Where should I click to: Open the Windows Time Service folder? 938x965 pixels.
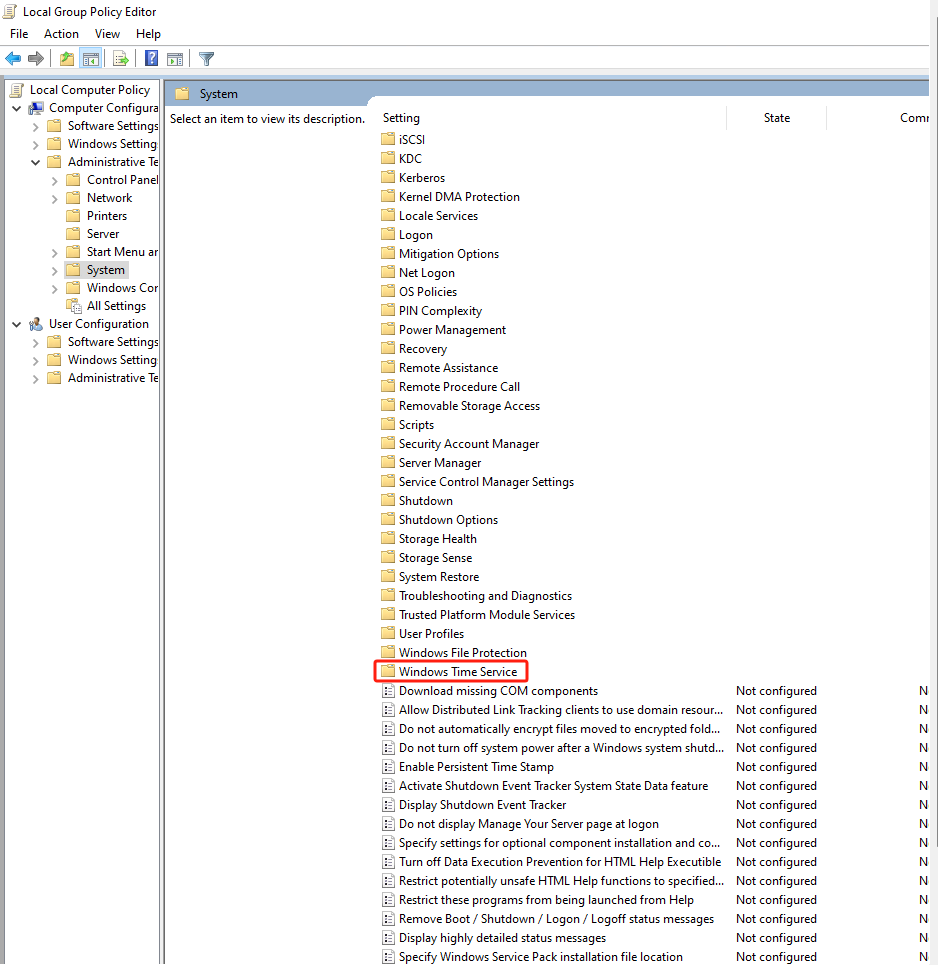pos(457,672)
